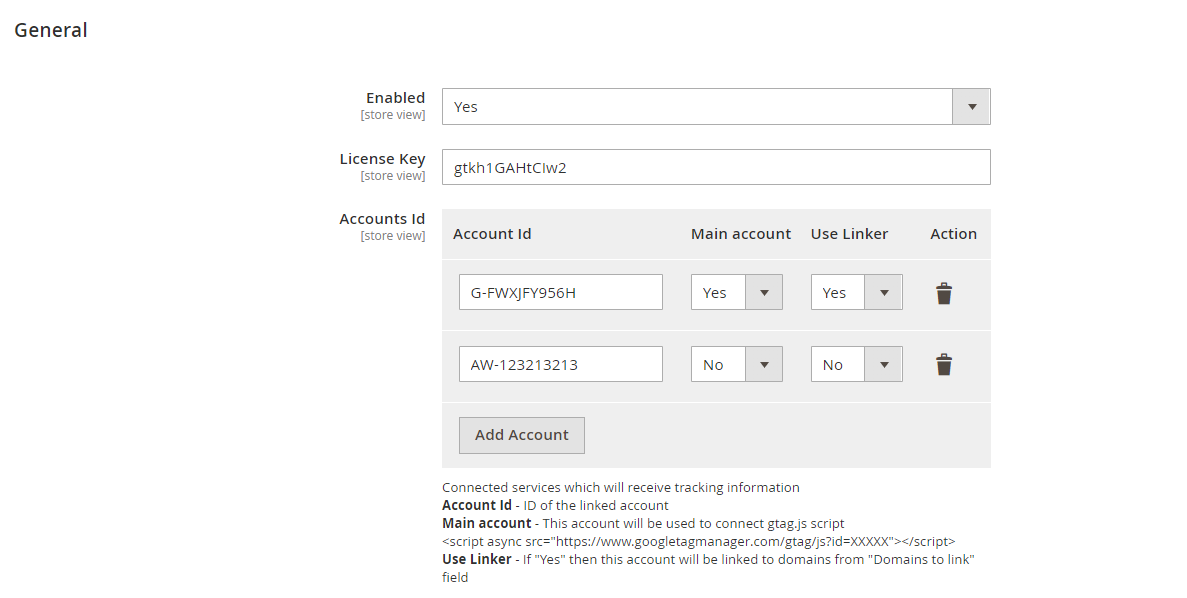Click the Enabled field label
The width and height of the screenshot is (1187, 598).
(x=395, y=98)
